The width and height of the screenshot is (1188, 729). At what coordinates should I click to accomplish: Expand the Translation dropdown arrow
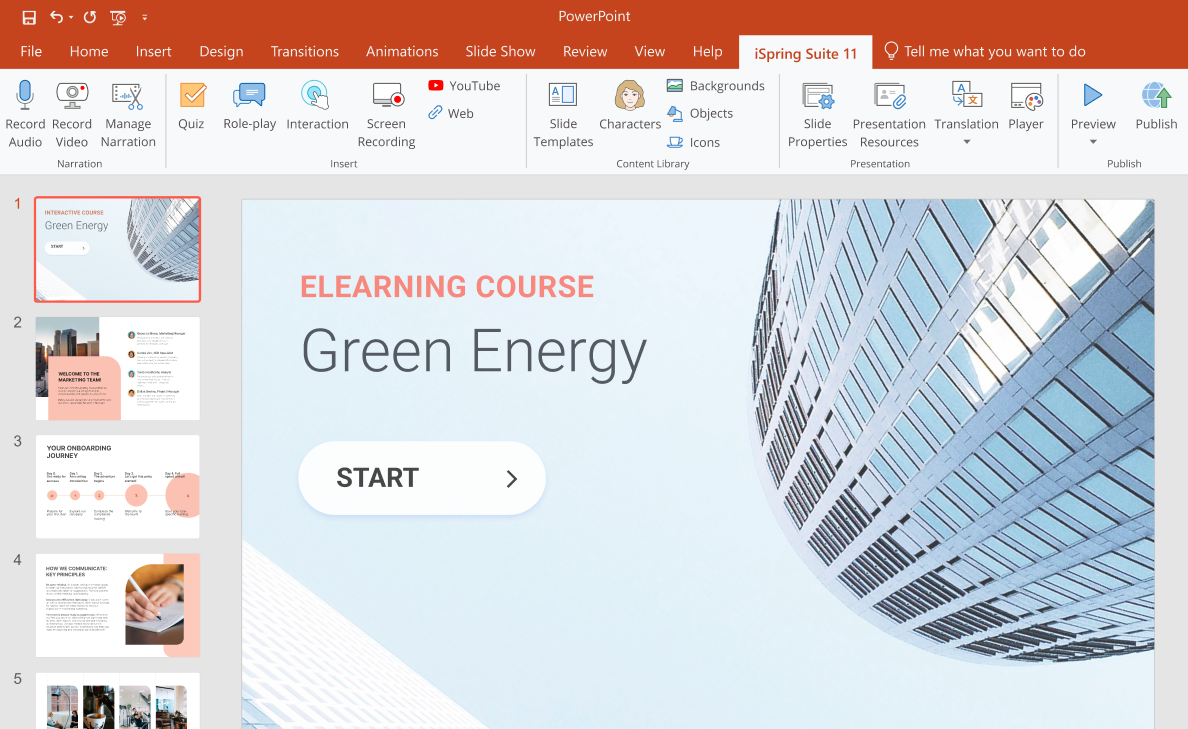tap(966, 142)
